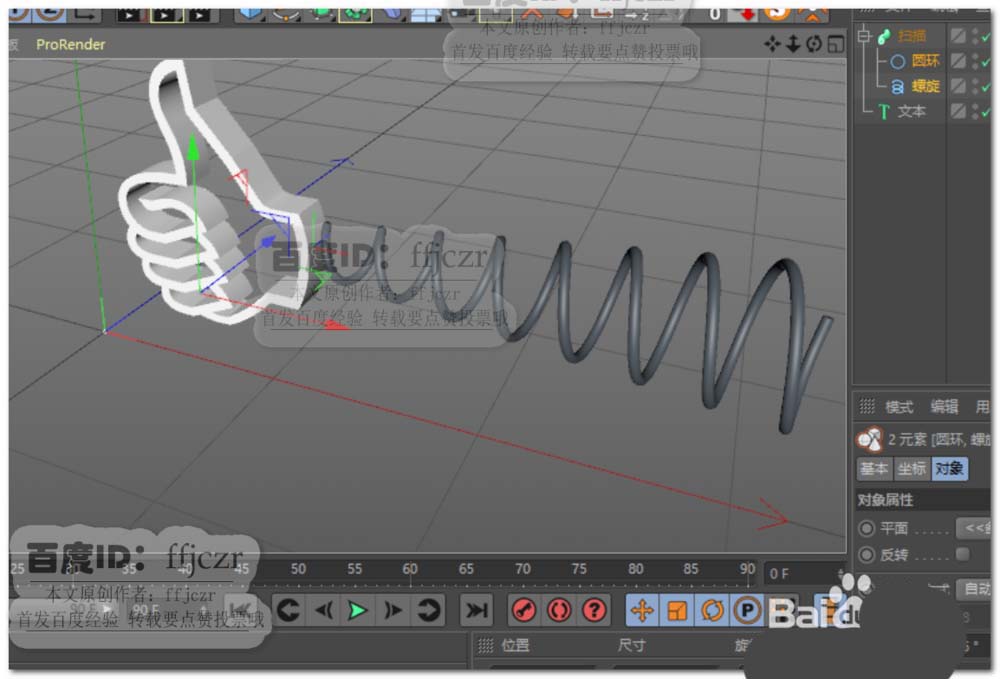Click the 对象属性 section header
Screen dimensions: 1000x679
pos(886,500)
